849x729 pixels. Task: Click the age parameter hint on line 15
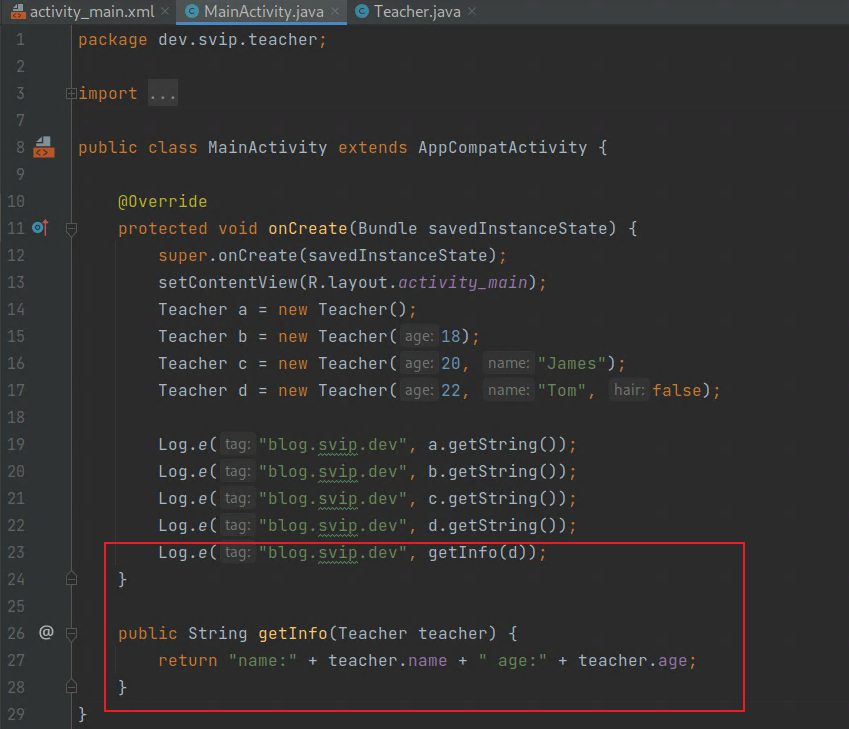click(418, 336)
